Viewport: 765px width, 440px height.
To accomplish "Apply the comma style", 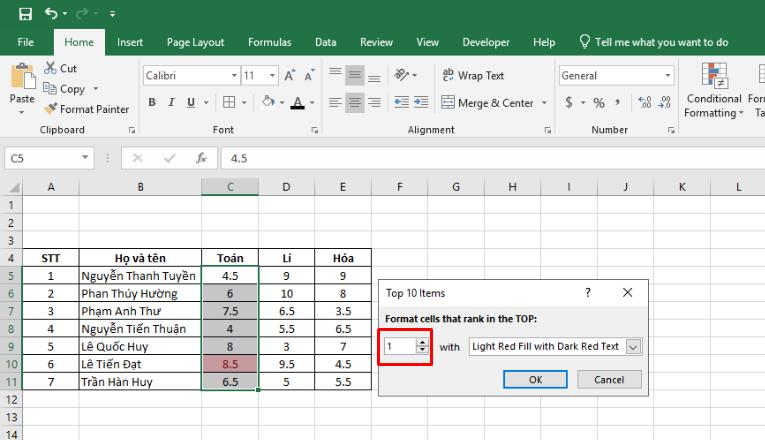I will point(618,102).
